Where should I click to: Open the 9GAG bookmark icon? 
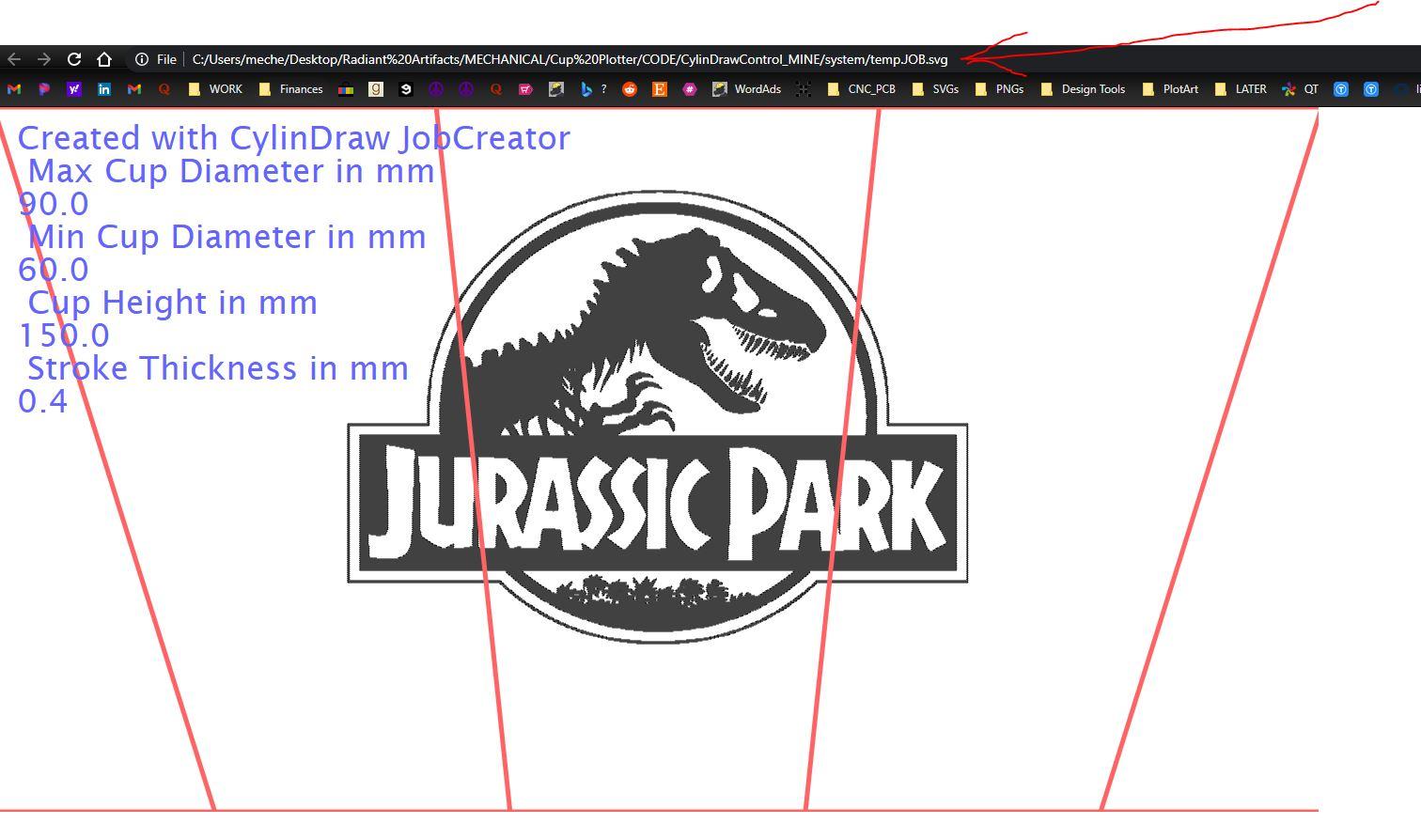pyautogui.click(x=406, y=89)
